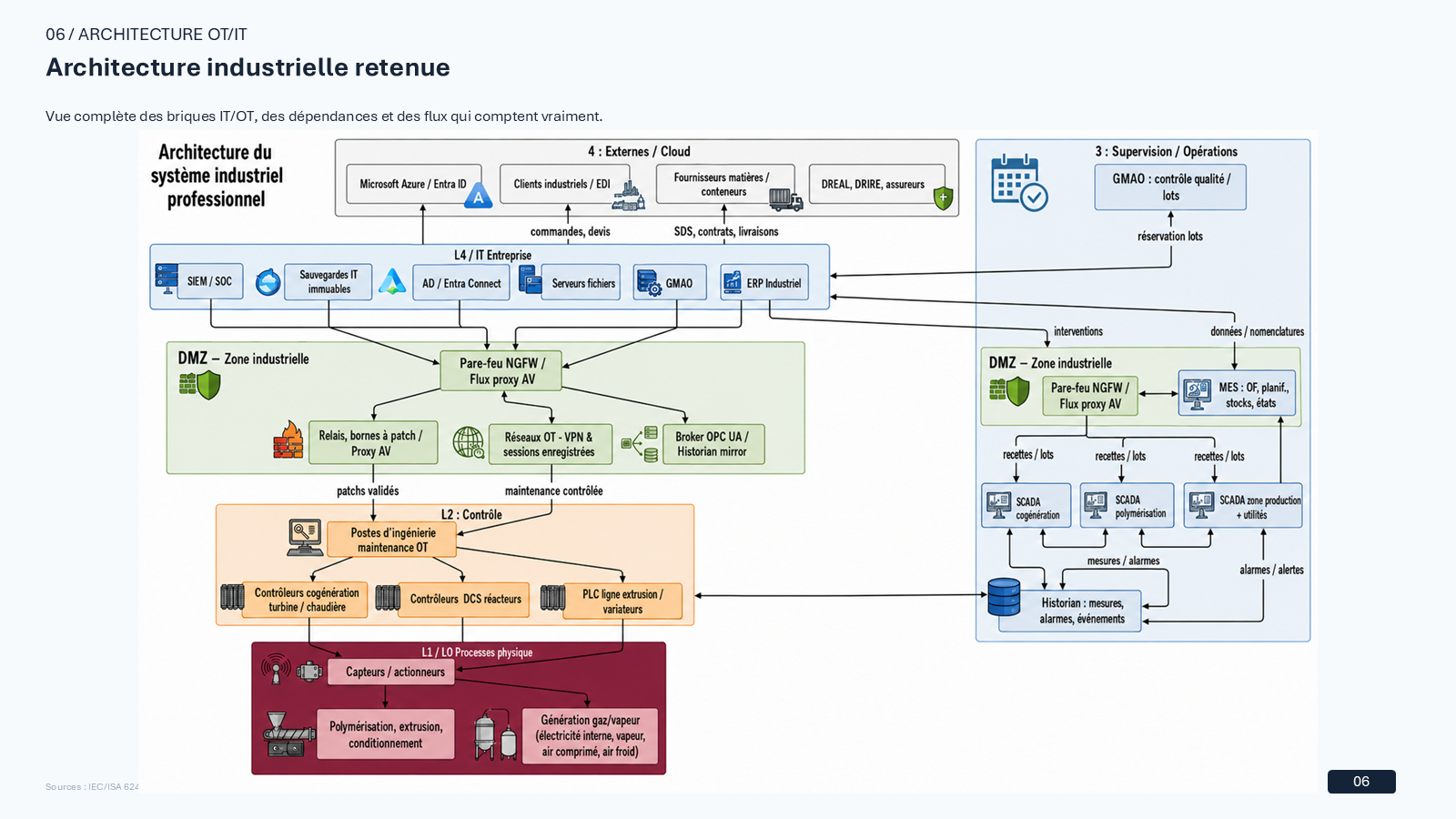Select the monitor icon beside SCADA zone production
The image size is (1456, 819).
(x=1201, y=505)
